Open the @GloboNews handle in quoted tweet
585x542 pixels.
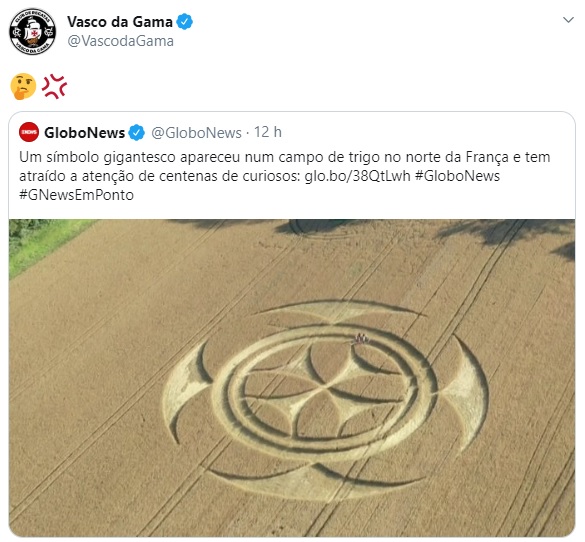pos(196,132)
